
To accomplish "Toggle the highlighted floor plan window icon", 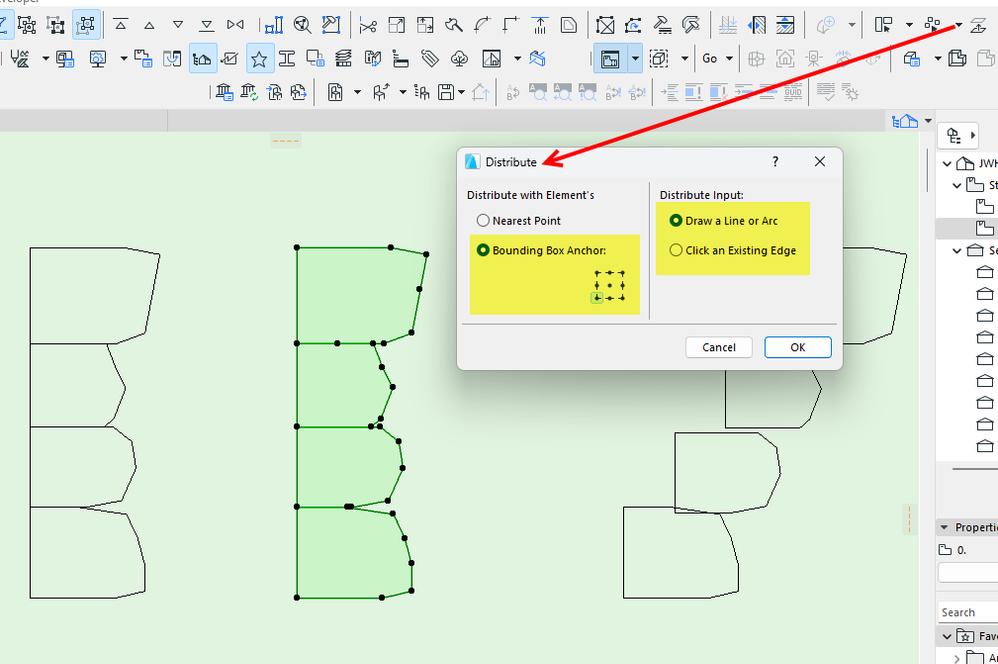I will point(610,59).
